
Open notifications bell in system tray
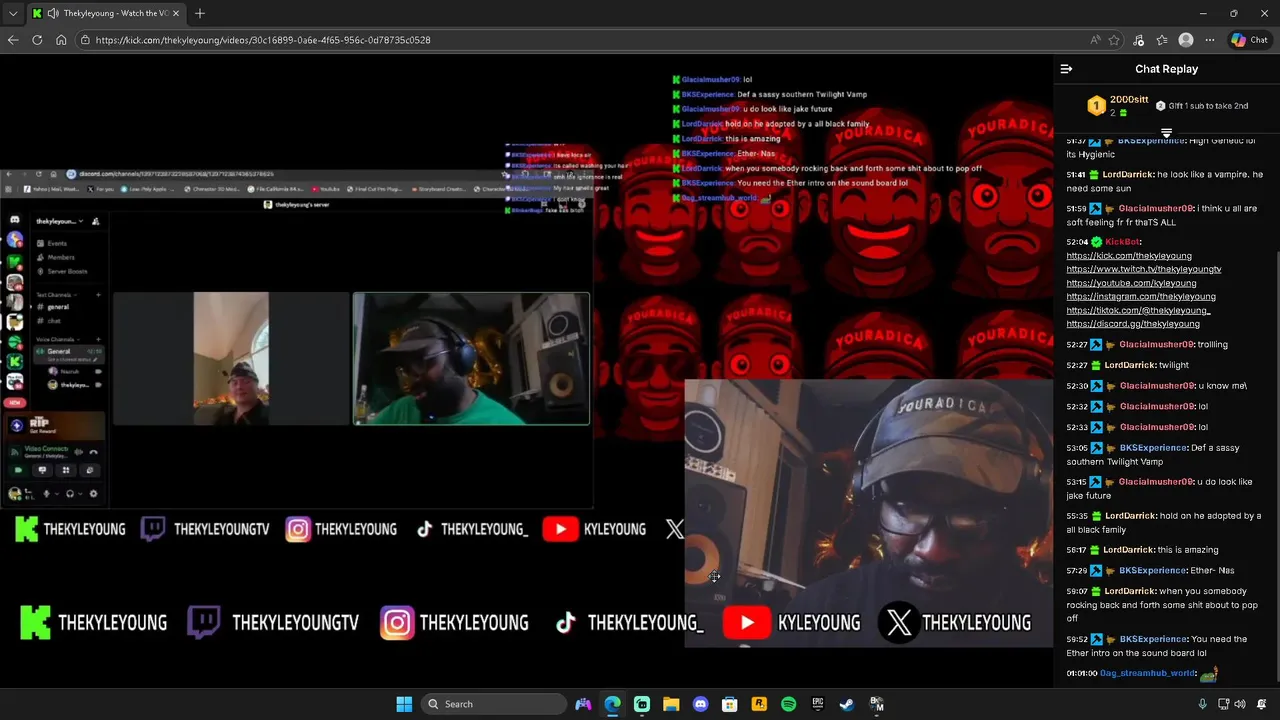point(1262,704)
